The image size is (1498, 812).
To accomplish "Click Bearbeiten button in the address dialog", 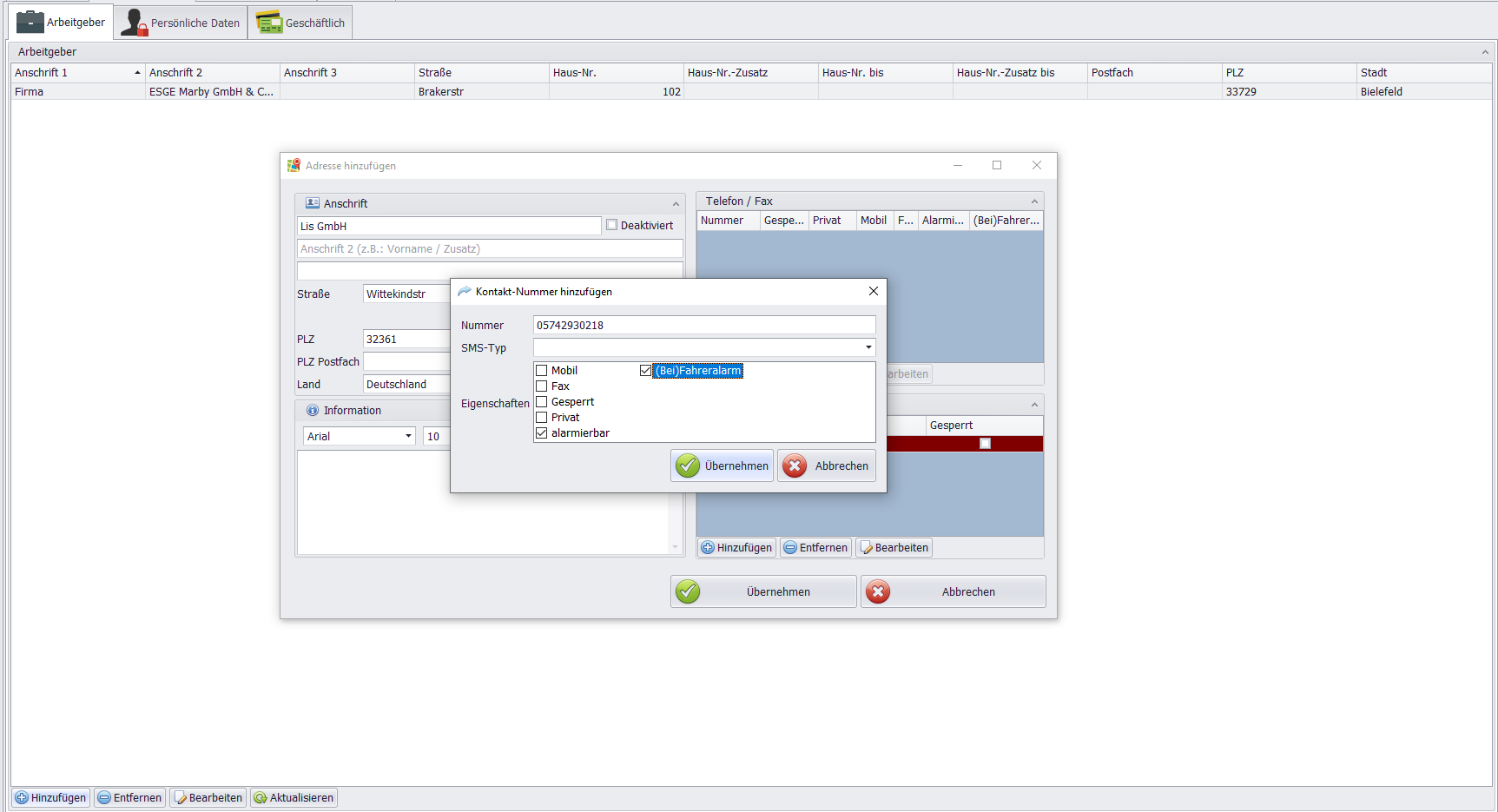I will coord(894,548).
